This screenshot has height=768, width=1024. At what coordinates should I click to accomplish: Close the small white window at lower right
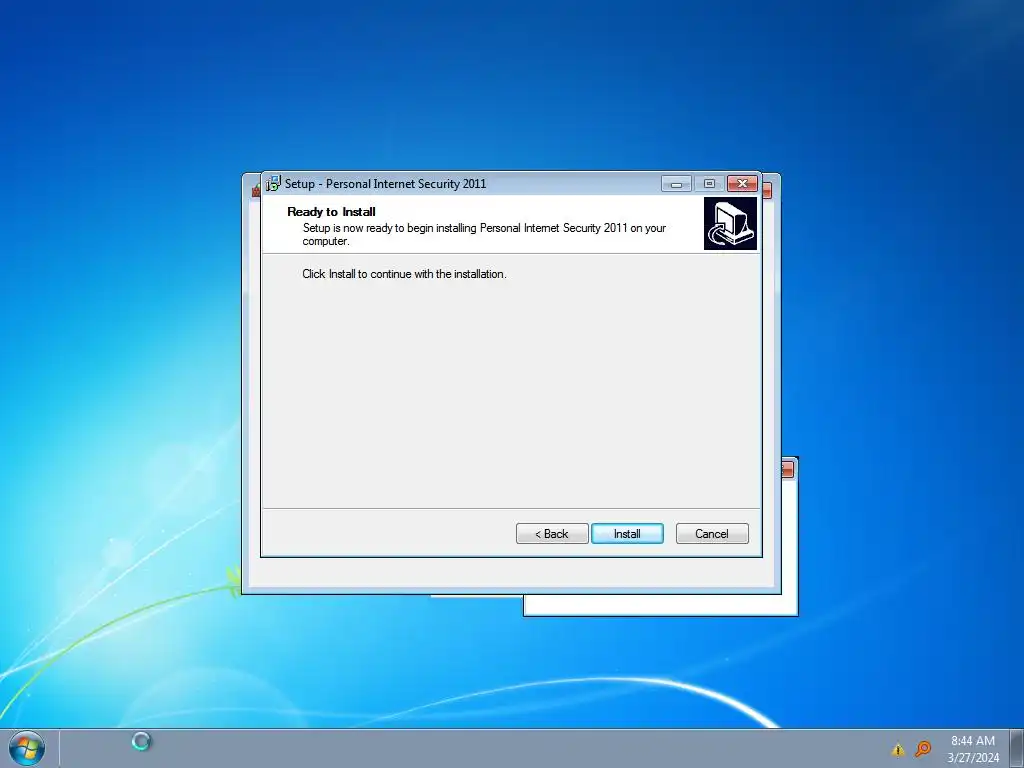pyautogui.click(x=787, y=469)
